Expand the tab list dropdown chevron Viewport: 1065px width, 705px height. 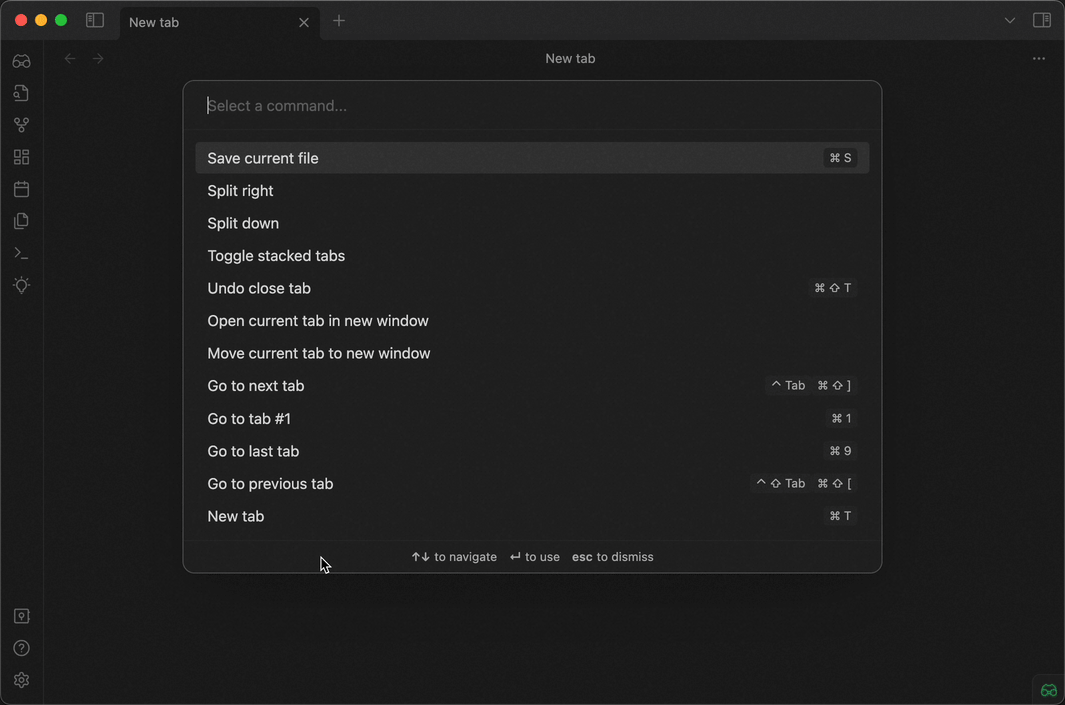(x=1010, y=20)
